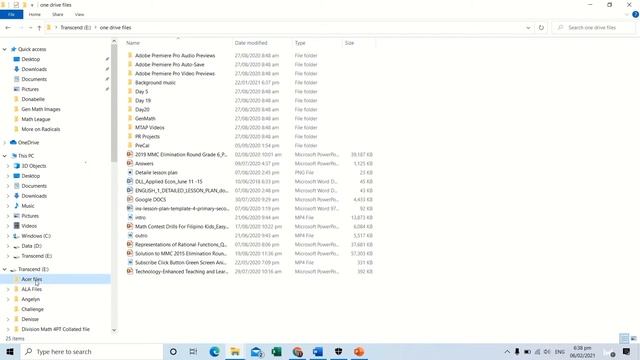Select Gen Math Images in Quick access

[41, 109]
